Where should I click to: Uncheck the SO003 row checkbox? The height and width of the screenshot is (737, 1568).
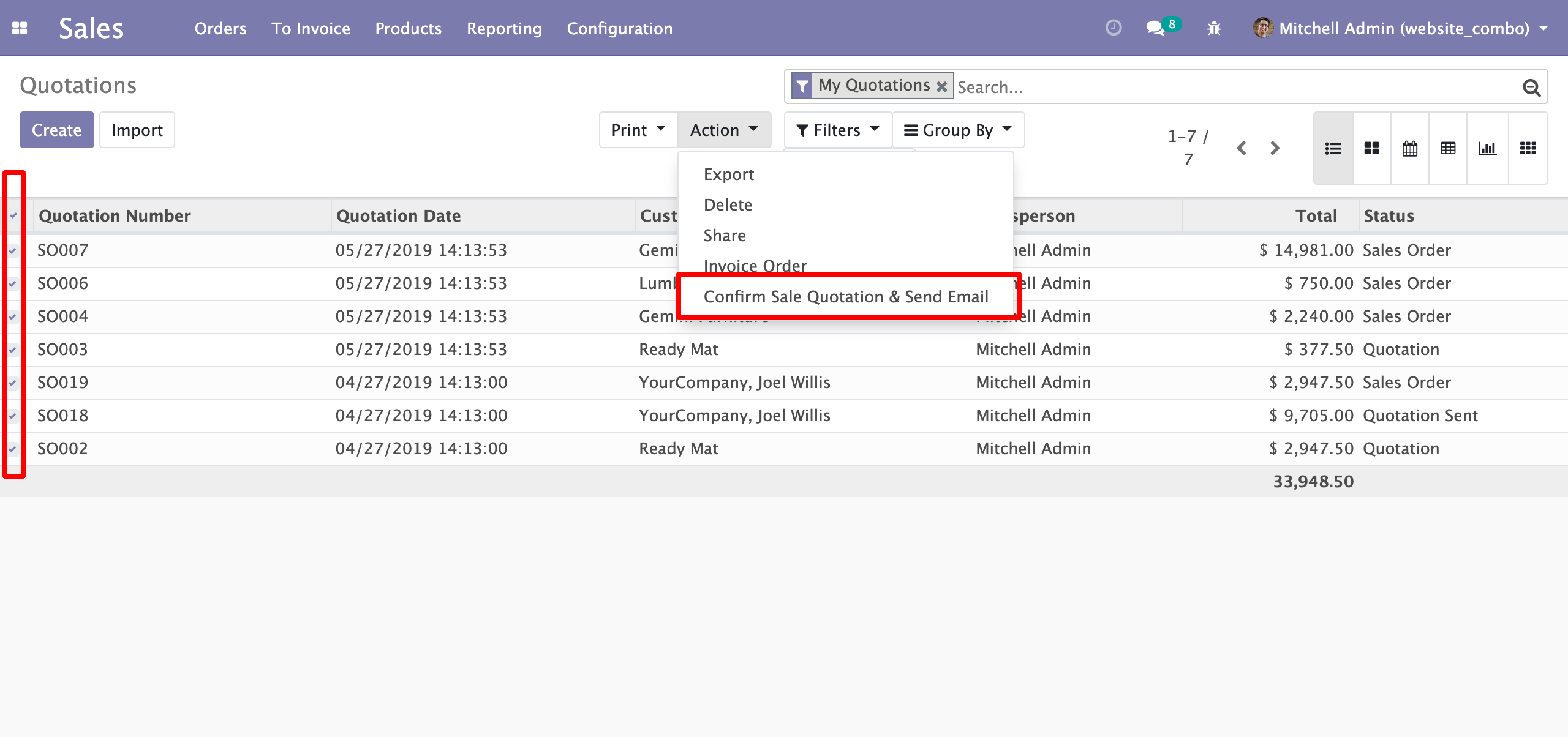12,350
